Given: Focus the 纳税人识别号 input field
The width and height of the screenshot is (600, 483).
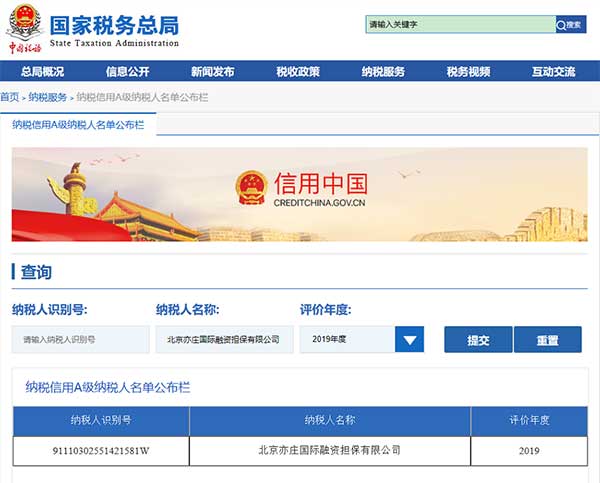Looking at the screenshot, I should (80, 339).
